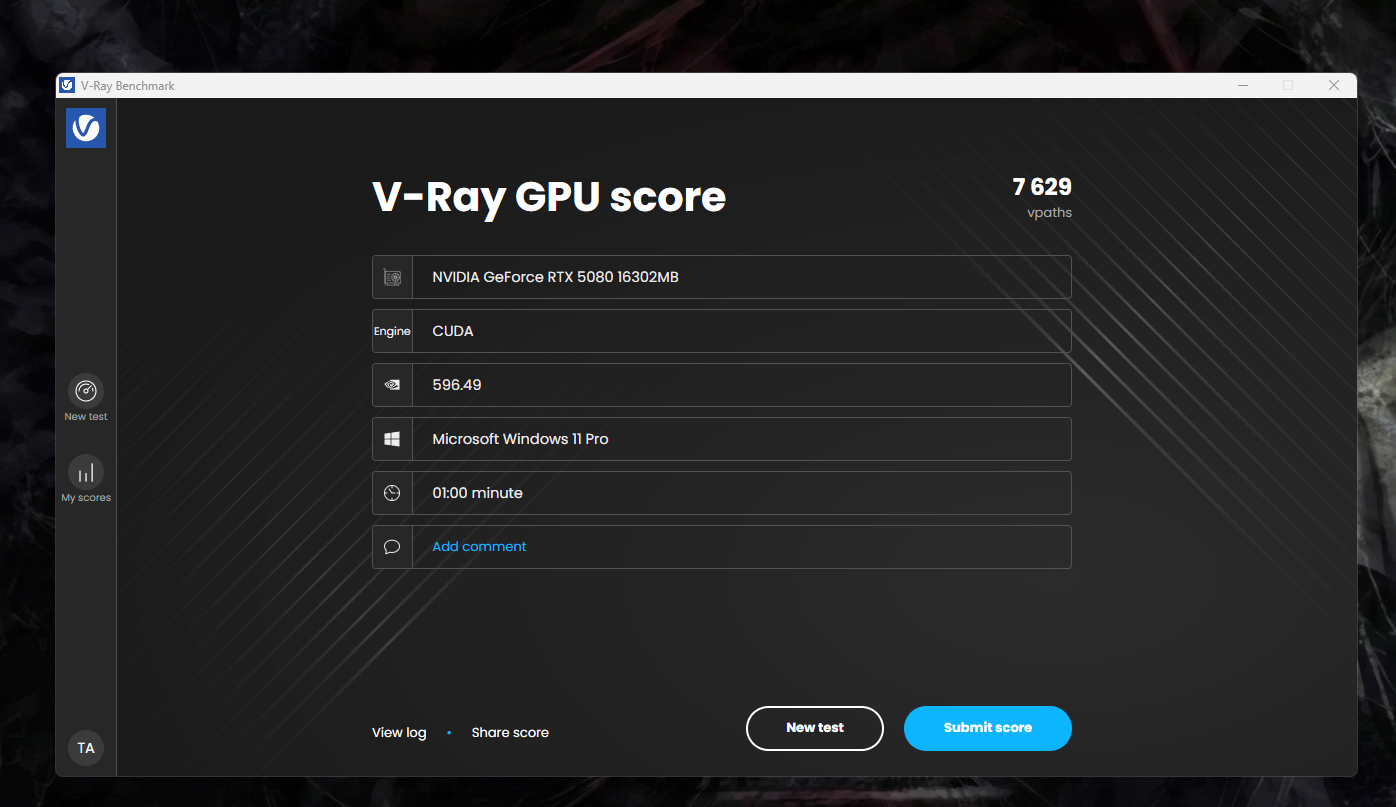Click the Engine label icon beside CUDA

[x=392, y=331]
